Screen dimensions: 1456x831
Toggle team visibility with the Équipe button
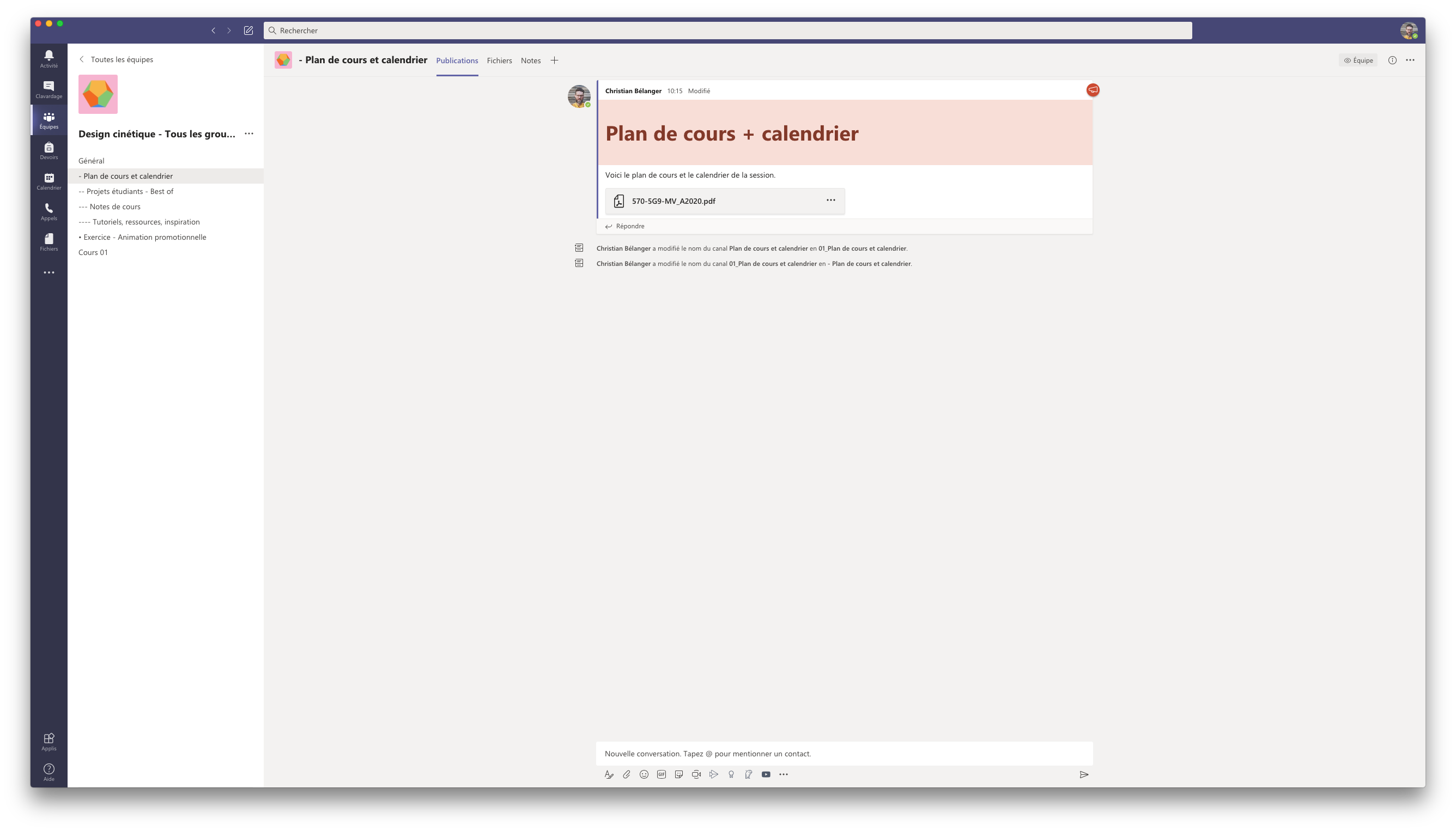1358,59
